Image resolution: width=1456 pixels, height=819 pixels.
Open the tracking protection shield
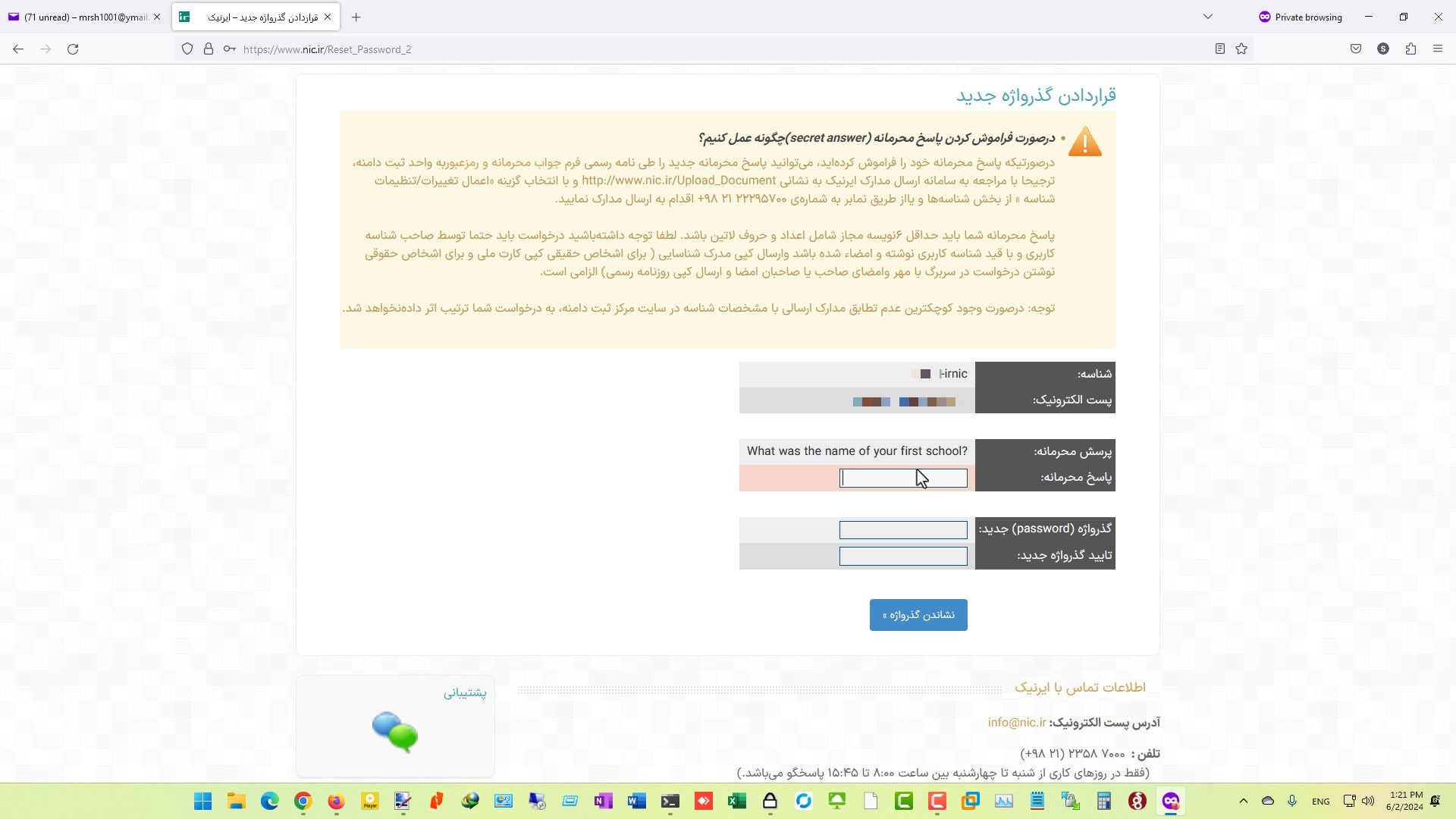(x=187, y=49)
